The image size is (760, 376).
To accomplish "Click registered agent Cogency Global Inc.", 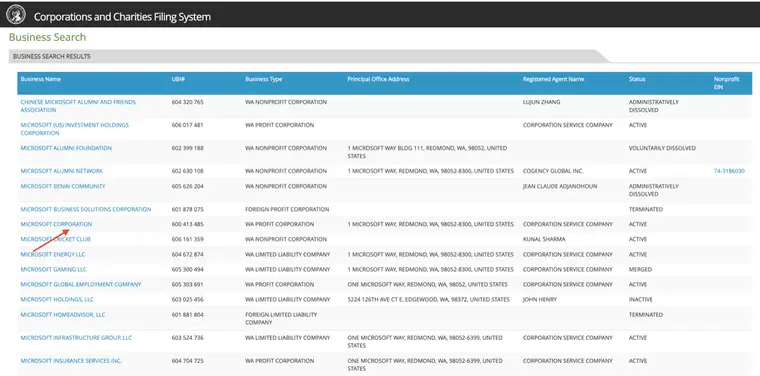I will click(x=553, y=171).
